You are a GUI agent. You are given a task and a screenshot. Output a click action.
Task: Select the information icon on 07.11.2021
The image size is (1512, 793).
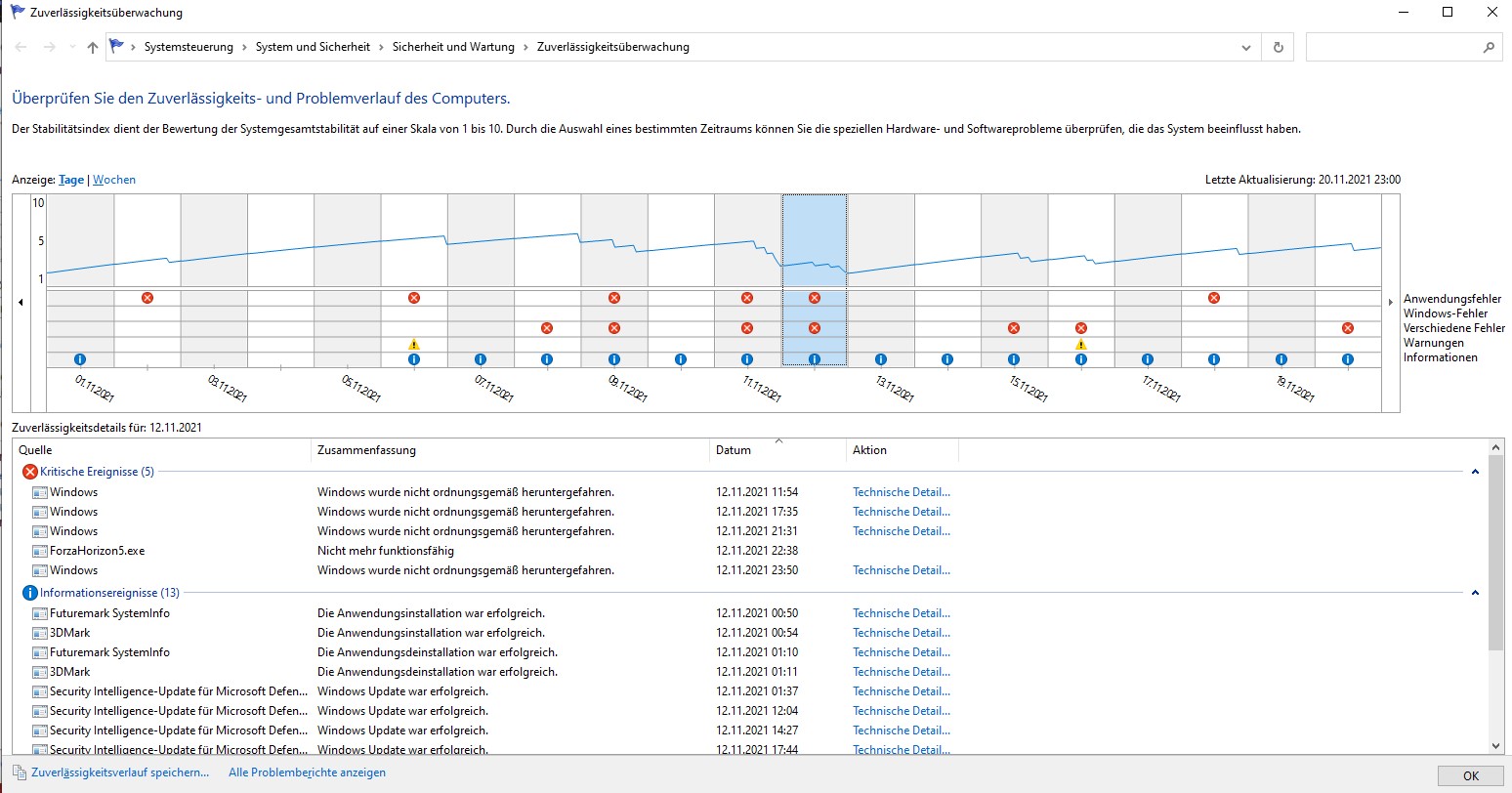481,359
